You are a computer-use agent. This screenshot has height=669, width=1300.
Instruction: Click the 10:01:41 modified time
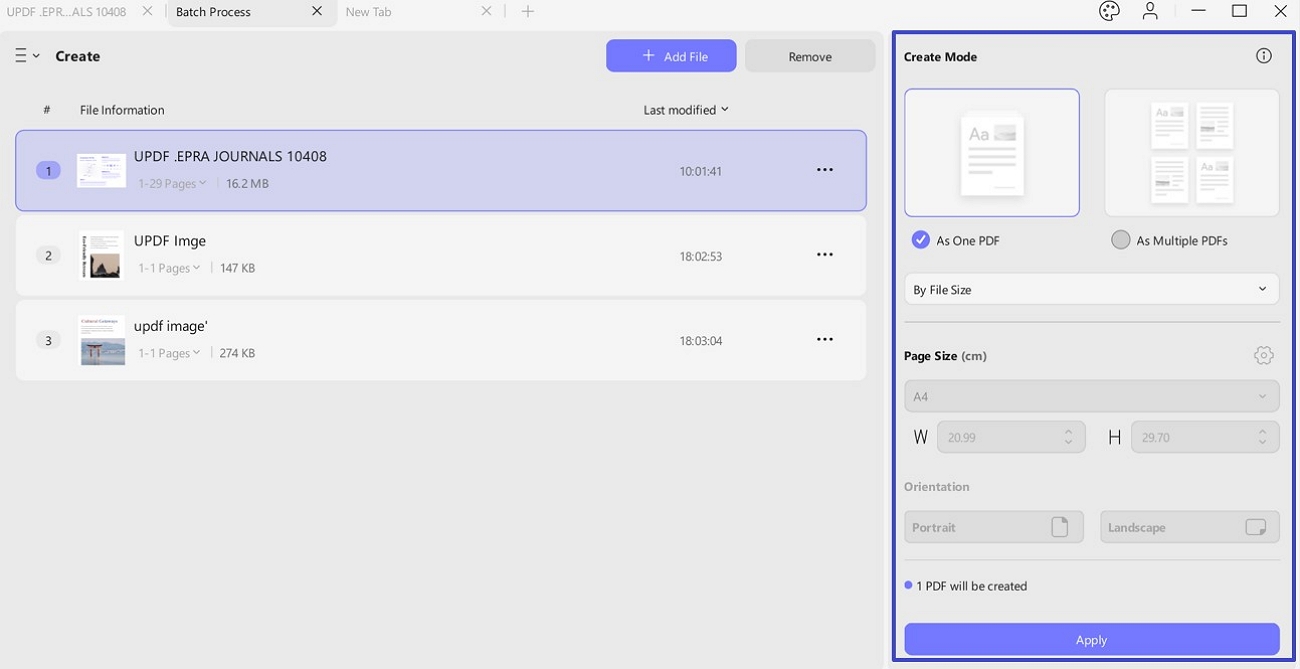point(700,171)
